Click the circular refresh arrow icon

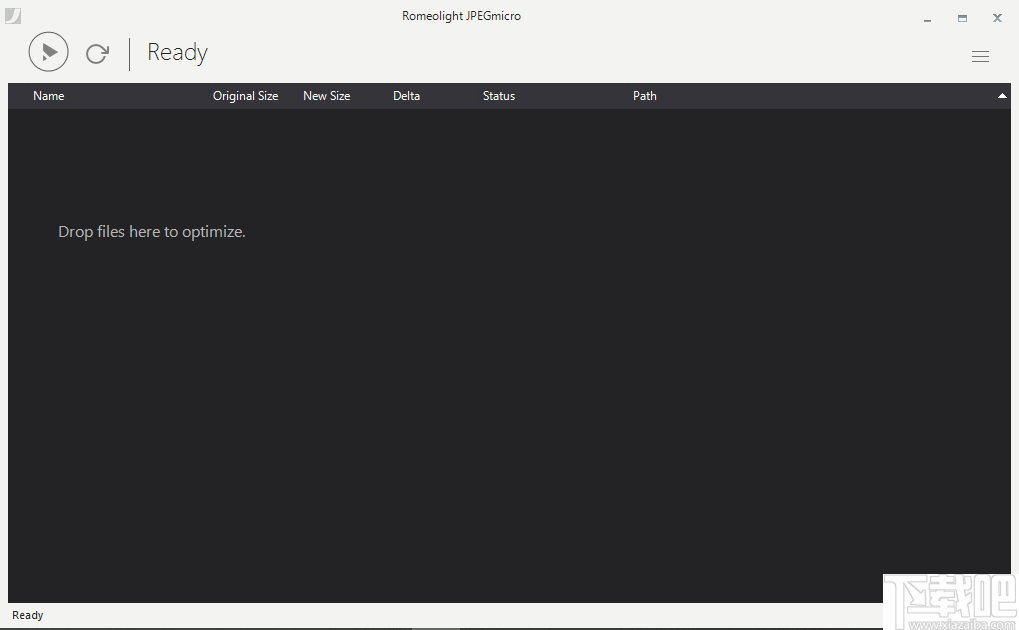click(x=97, y=53)
